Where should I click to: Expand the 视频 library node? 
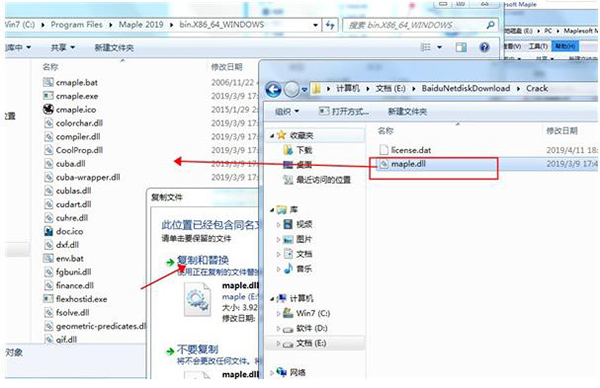(x=279, y=225)
